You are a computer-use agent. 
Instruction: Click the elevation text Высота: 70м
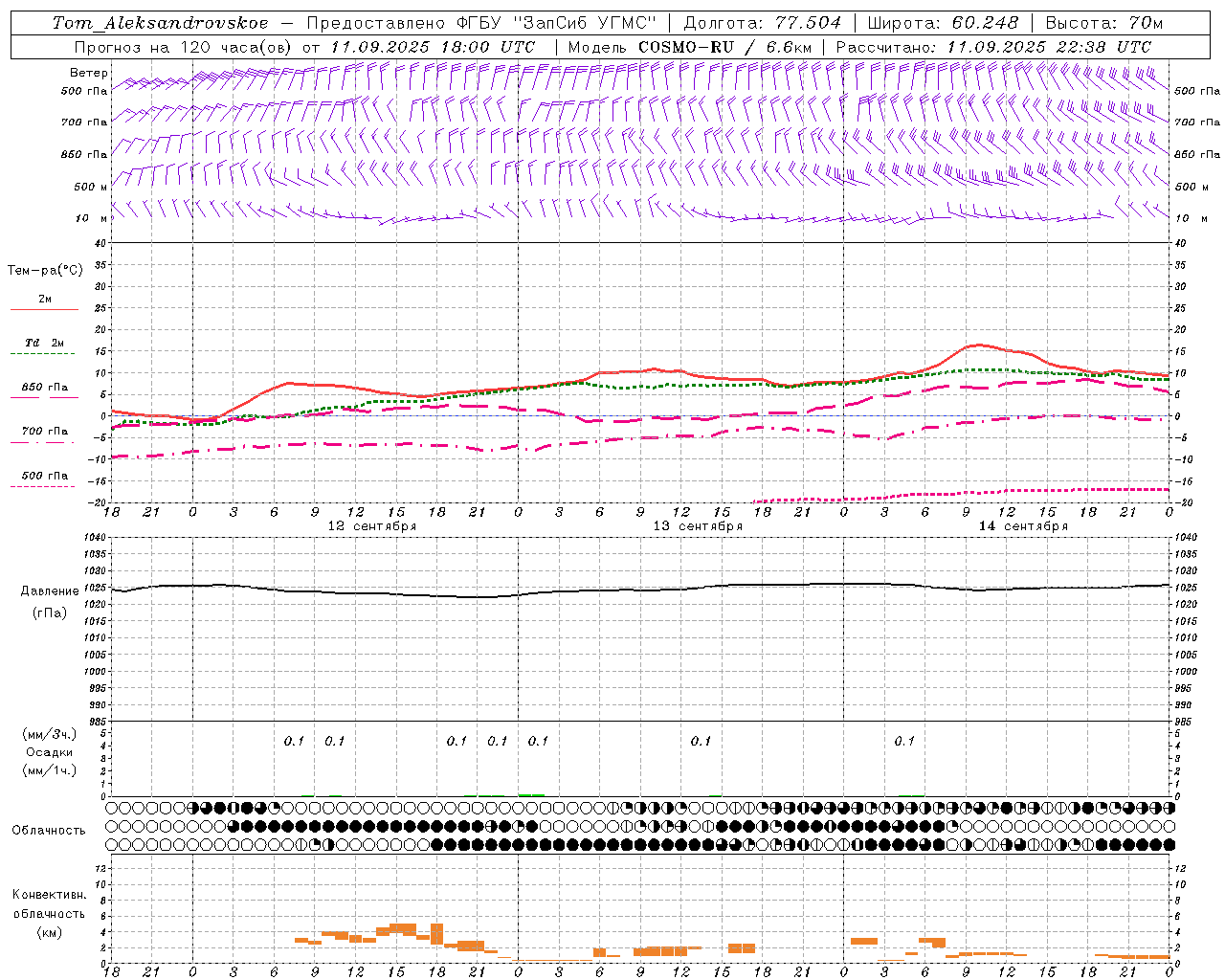(1104, 23)
